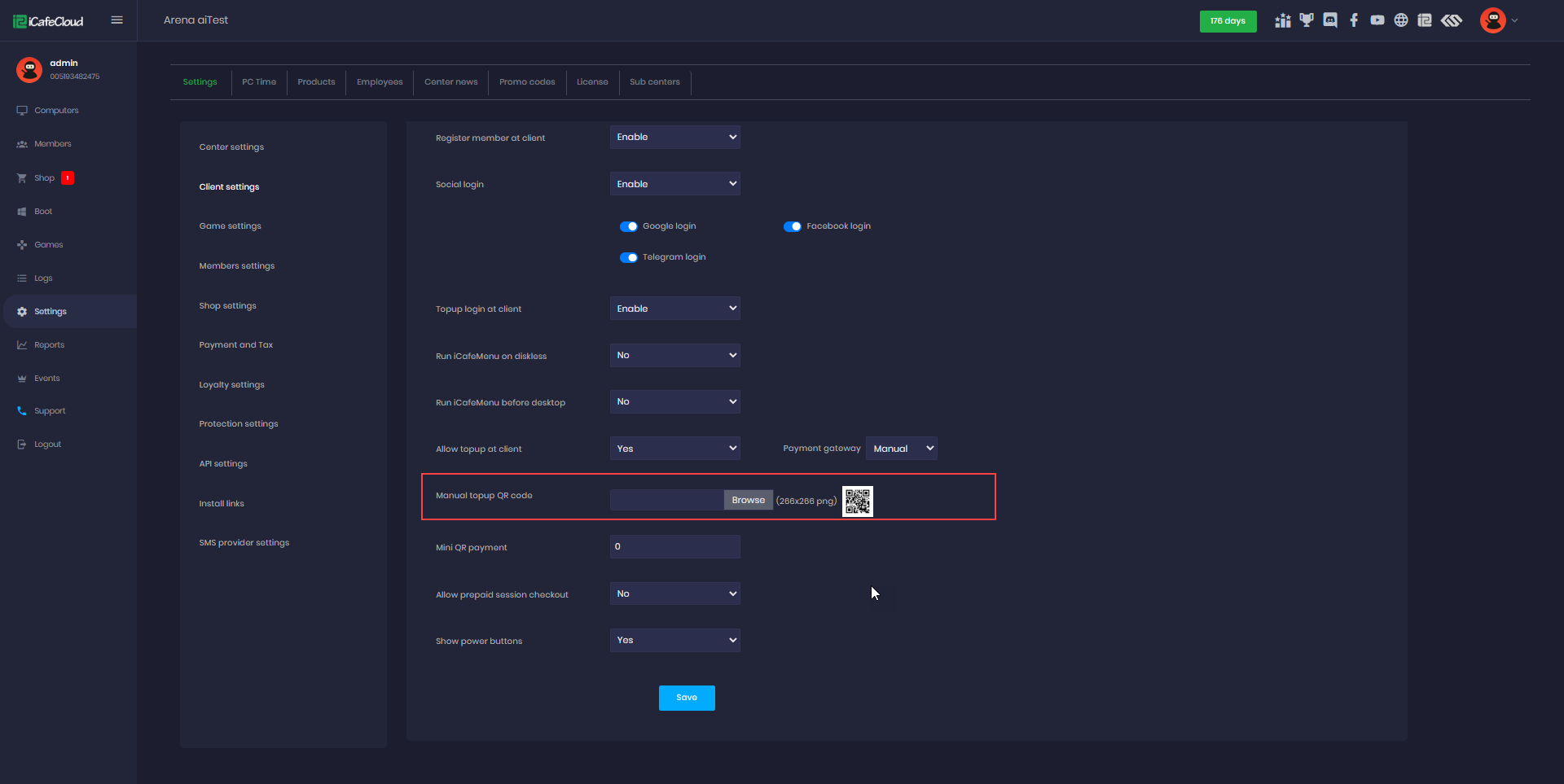Click the blue Save button
This screenshot has height=784, width=1564.
687,698
